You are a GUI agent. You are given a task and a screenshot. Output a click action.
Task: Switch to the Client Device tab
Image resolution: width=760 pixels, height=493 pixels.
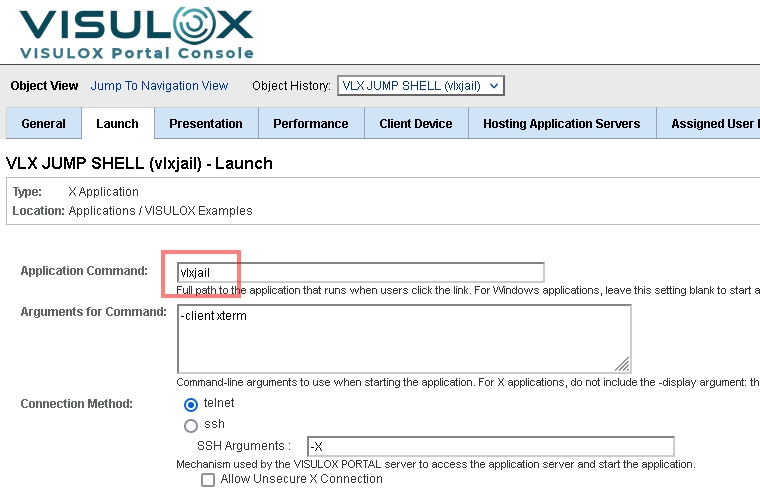tap(415, 124)
